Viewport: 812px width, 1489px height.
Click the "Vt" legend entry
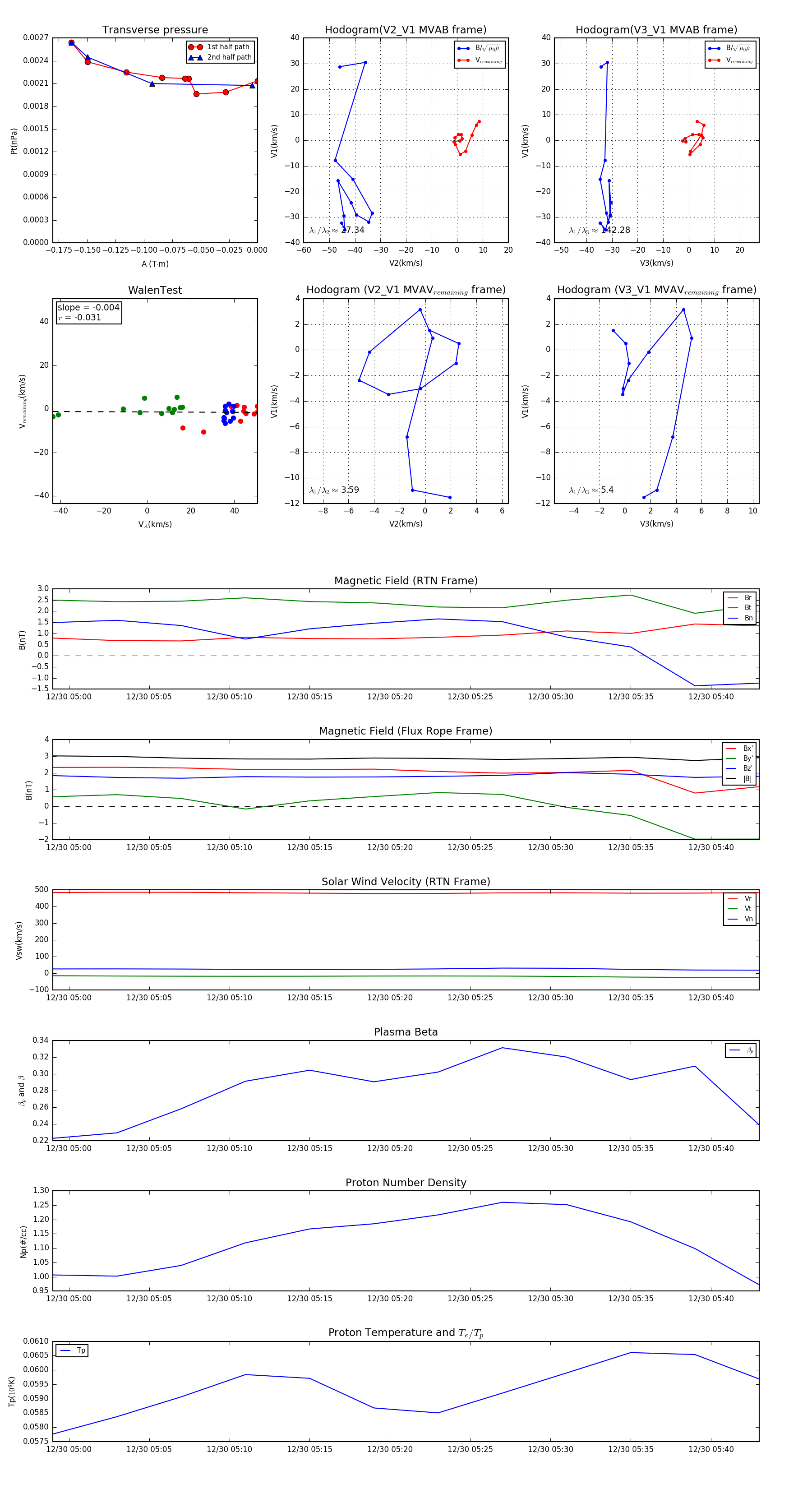tap(740, 909)
